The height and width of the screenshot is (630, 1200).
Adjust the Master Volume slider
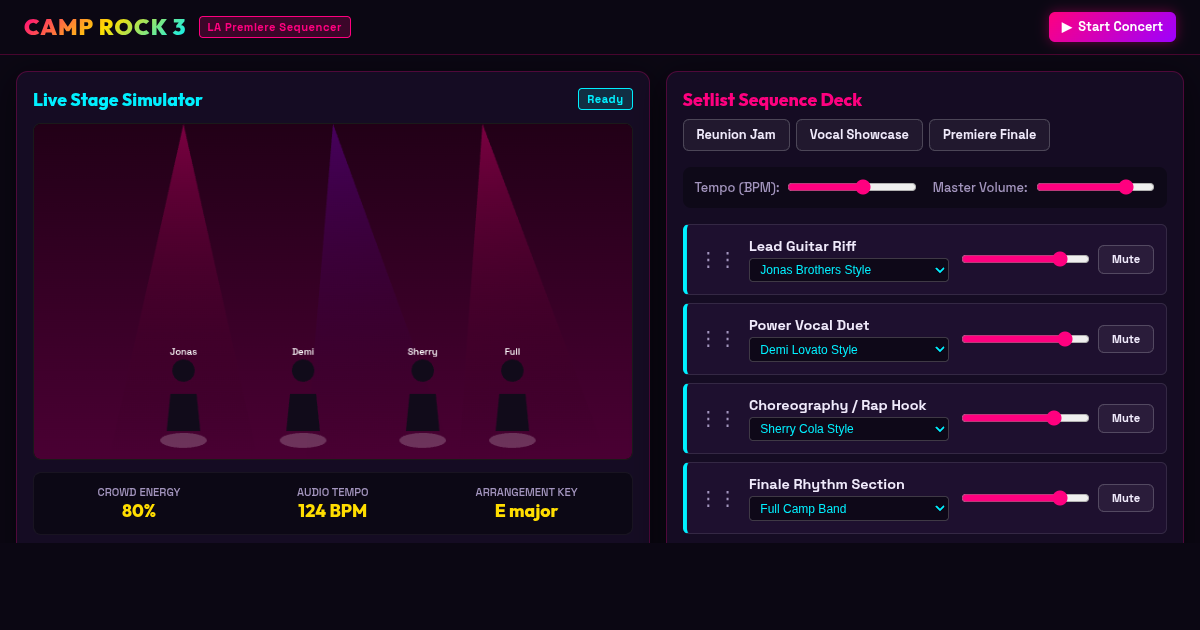click(x=1095, y=187)
